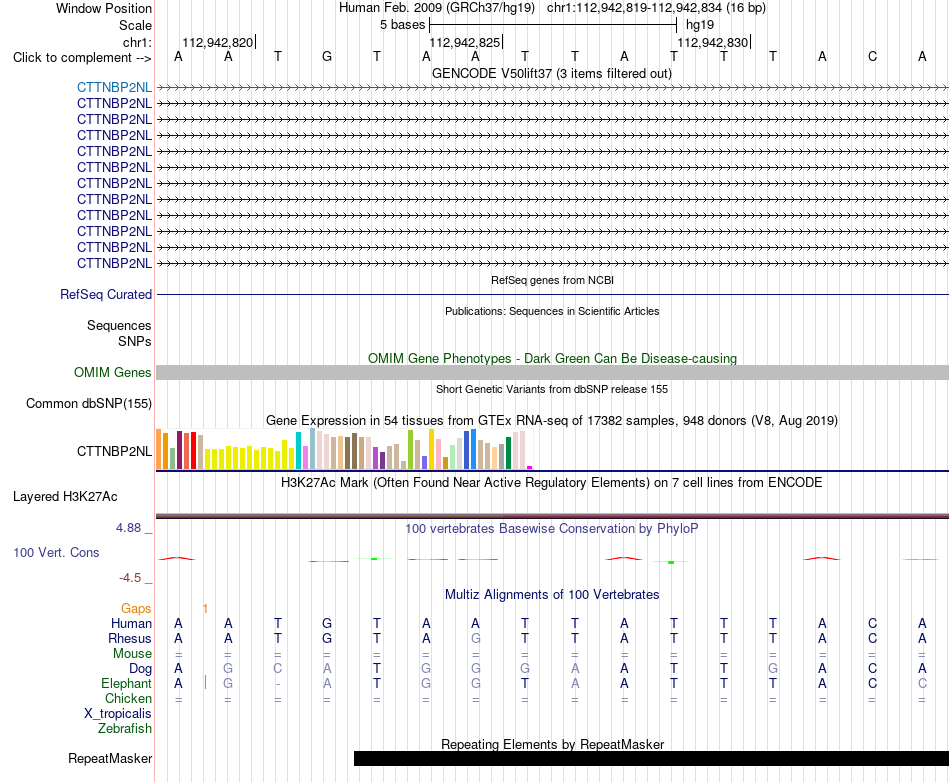Select the Mouse alignment row label
The width and height of the screenshot is (950, 782).
(x=132, y=654)
